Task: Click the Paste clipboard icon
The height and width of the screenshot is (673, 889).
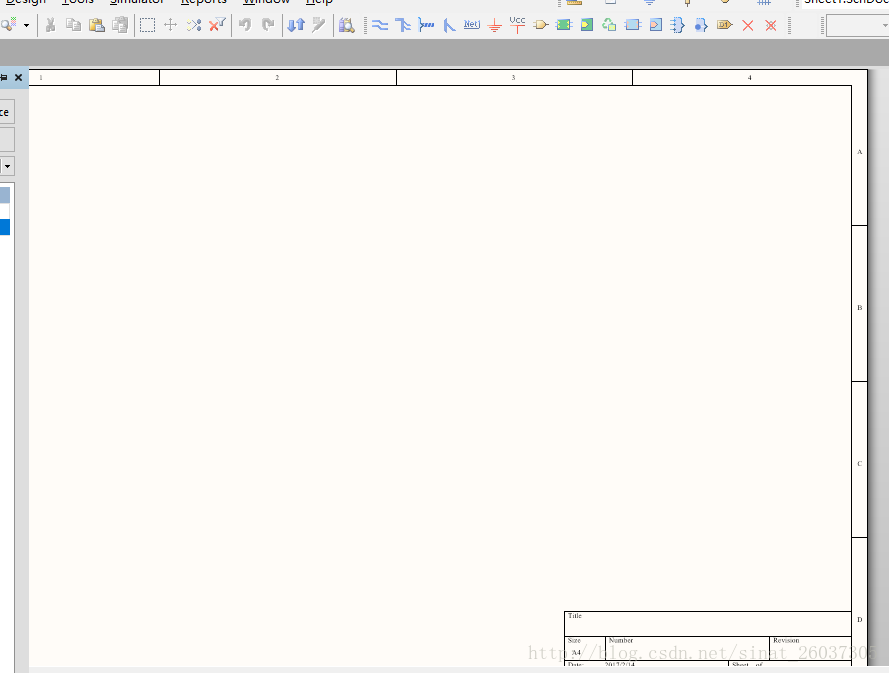Action: coord(97,25)
